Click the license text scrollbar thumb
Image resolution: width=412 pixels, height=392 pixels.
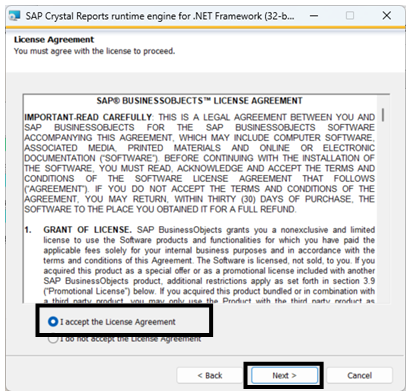(383, 115)
